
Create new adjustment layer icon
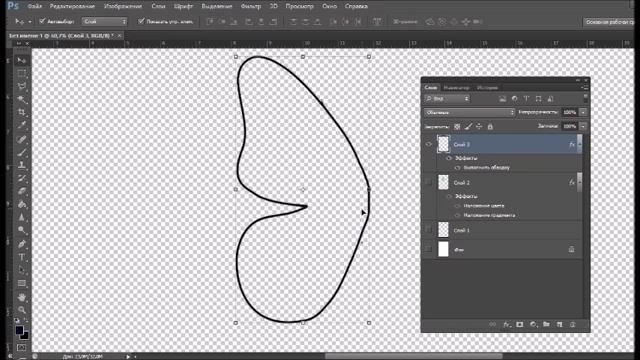(533, 324)
